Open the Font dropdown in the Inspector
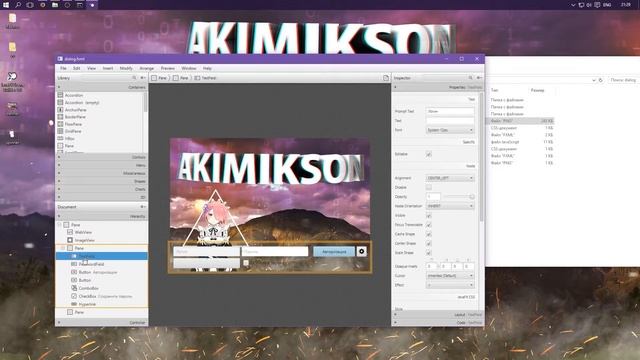640x360 pixels. point(450,130)
